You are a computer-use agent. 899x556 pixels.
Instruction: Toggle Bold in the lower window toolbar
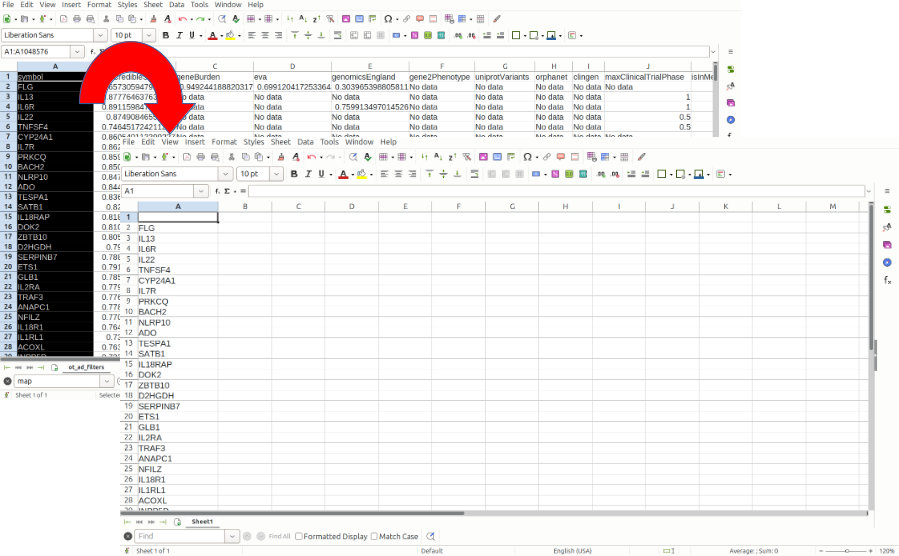tap(294, 174)
